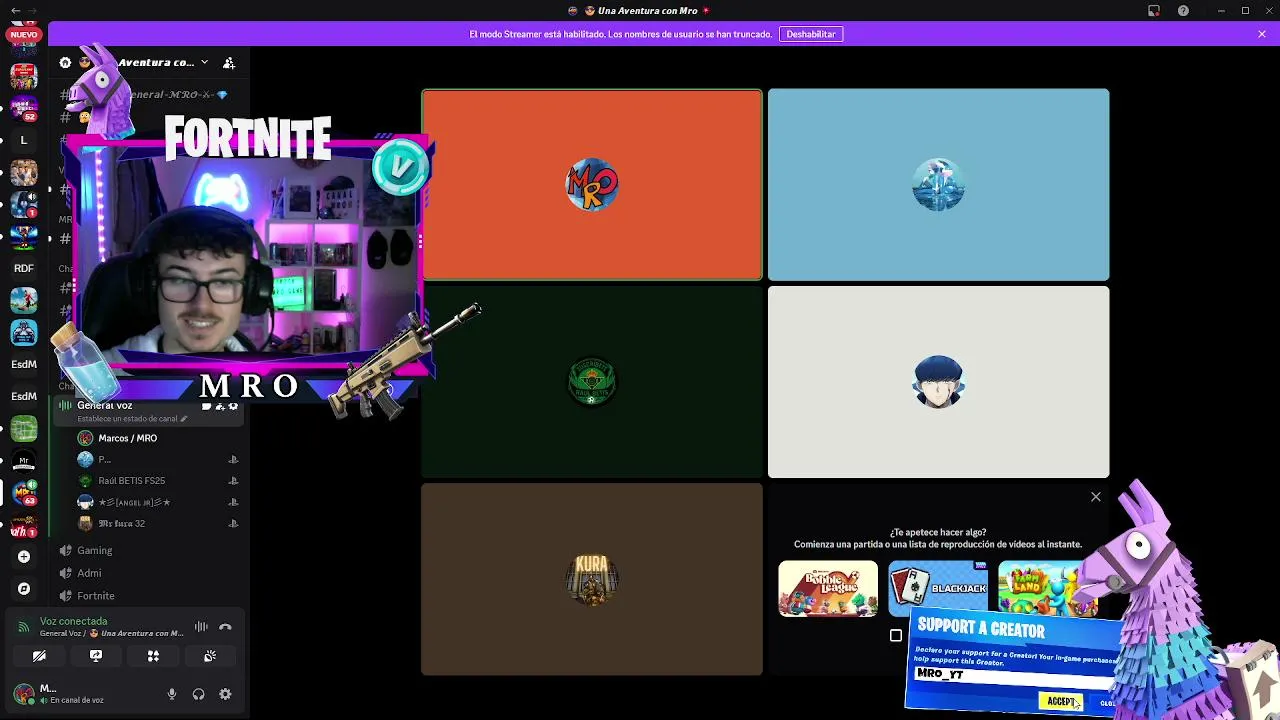
Task: Click the back navigation arrow in title bar
Action: click(x=15, y=11)
